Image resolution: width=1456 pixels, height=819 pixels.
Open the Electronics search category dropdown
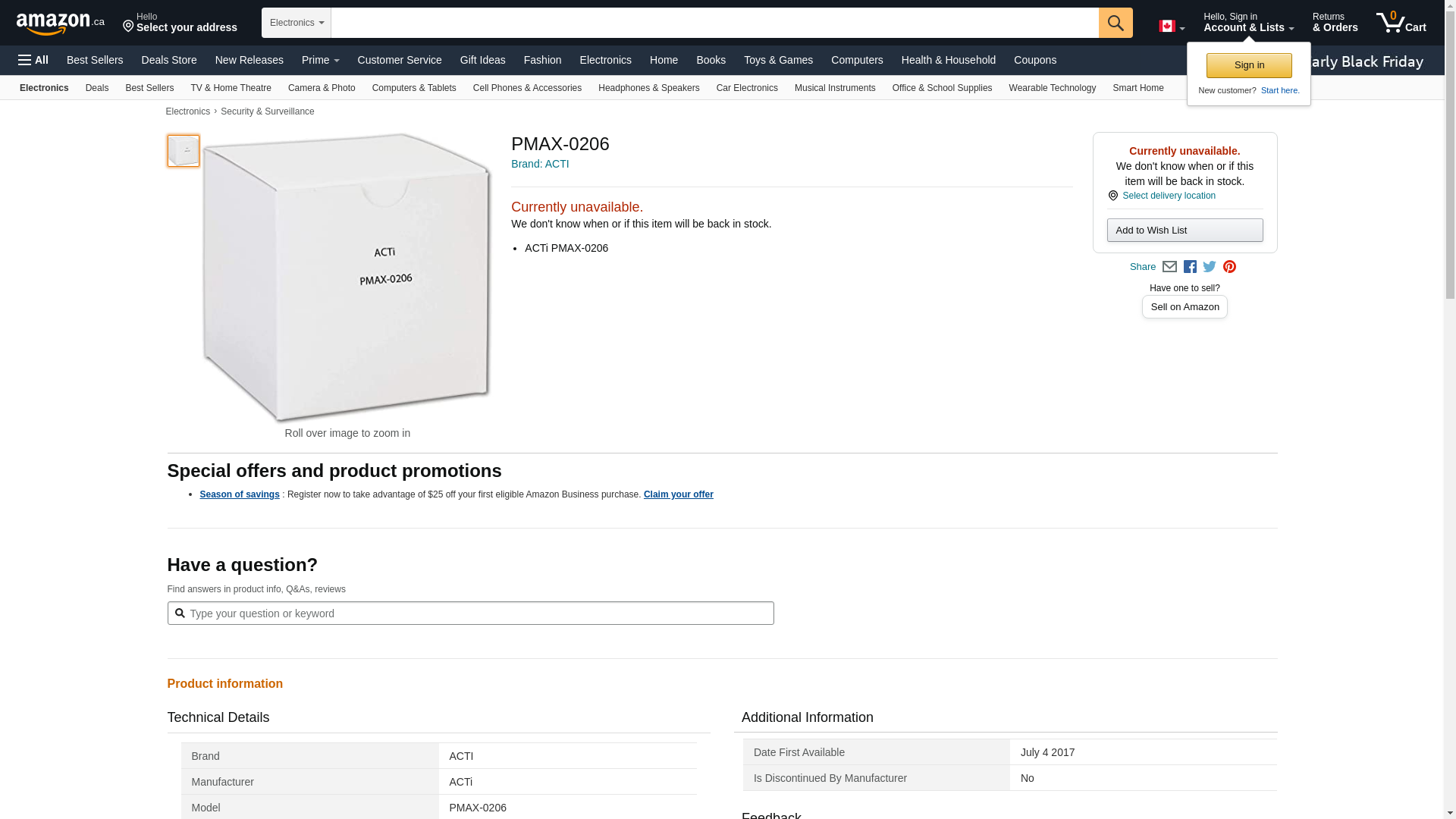tap(297, 23)
